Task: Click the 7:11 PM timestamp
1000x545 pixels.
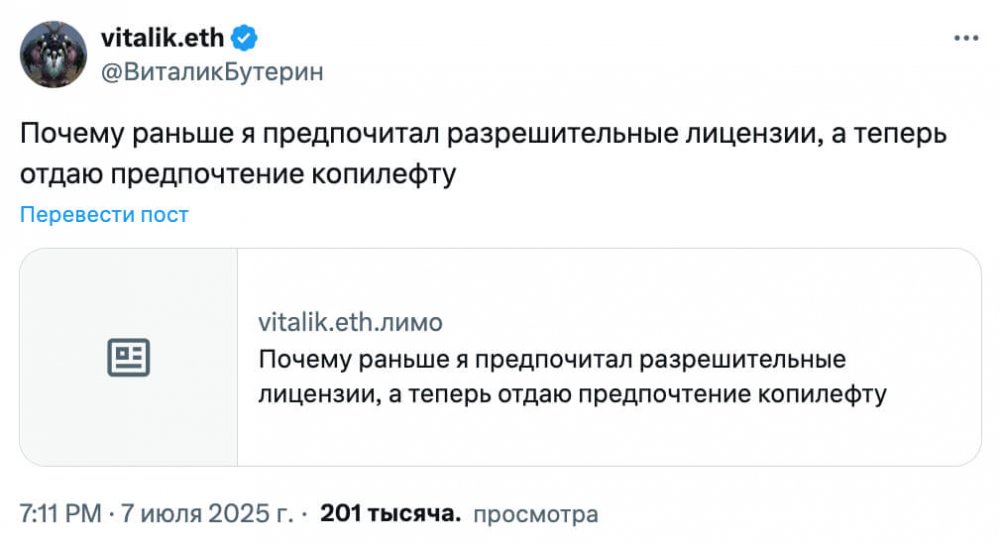Action: tap(60, 514)
